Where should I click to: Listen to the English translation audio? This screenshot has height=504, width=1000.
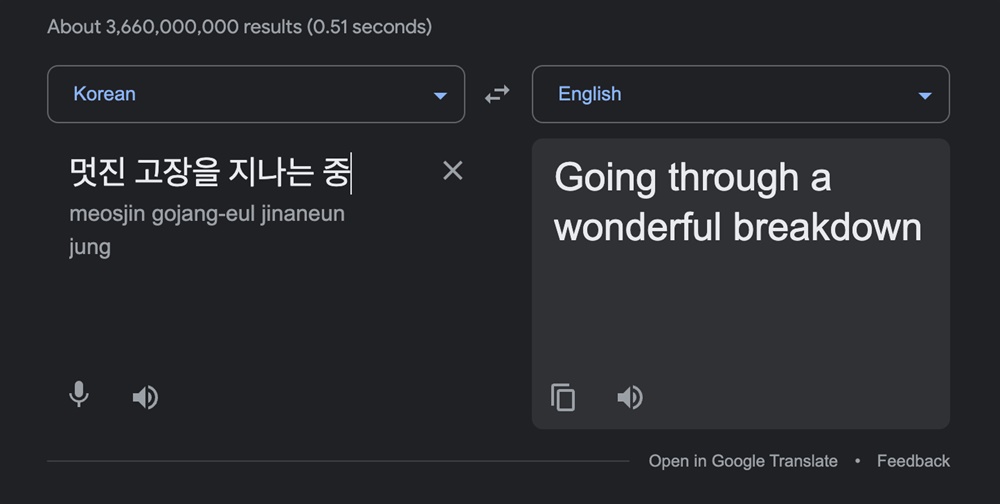point(630,397)
